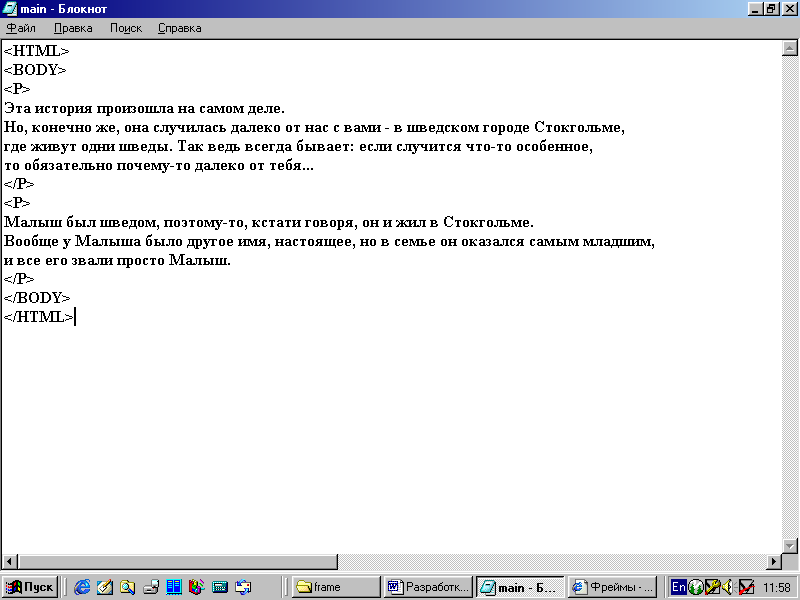This screenshot has width=800, height=600.
Task: Open the Правка menu
Action: tap(73, 28)
